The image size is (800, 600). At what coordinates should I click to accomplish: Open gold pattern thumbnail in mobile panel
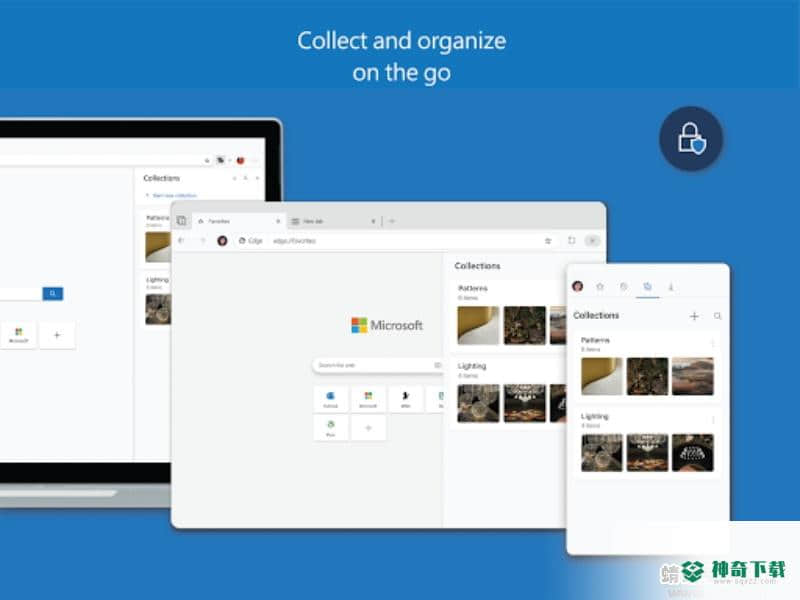602,377
